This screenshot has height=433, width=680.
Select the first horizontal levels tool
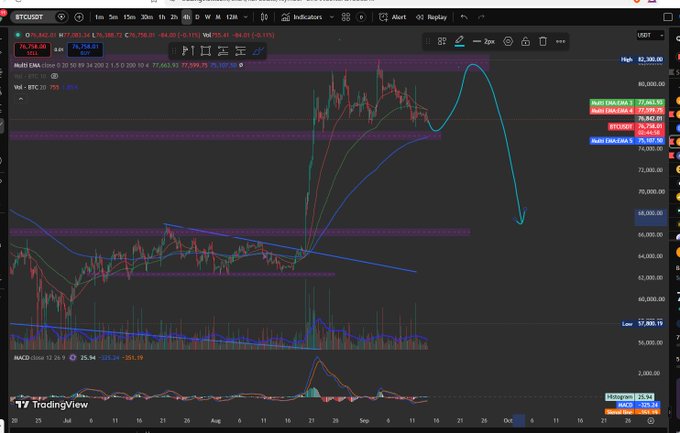pos(223,51)
